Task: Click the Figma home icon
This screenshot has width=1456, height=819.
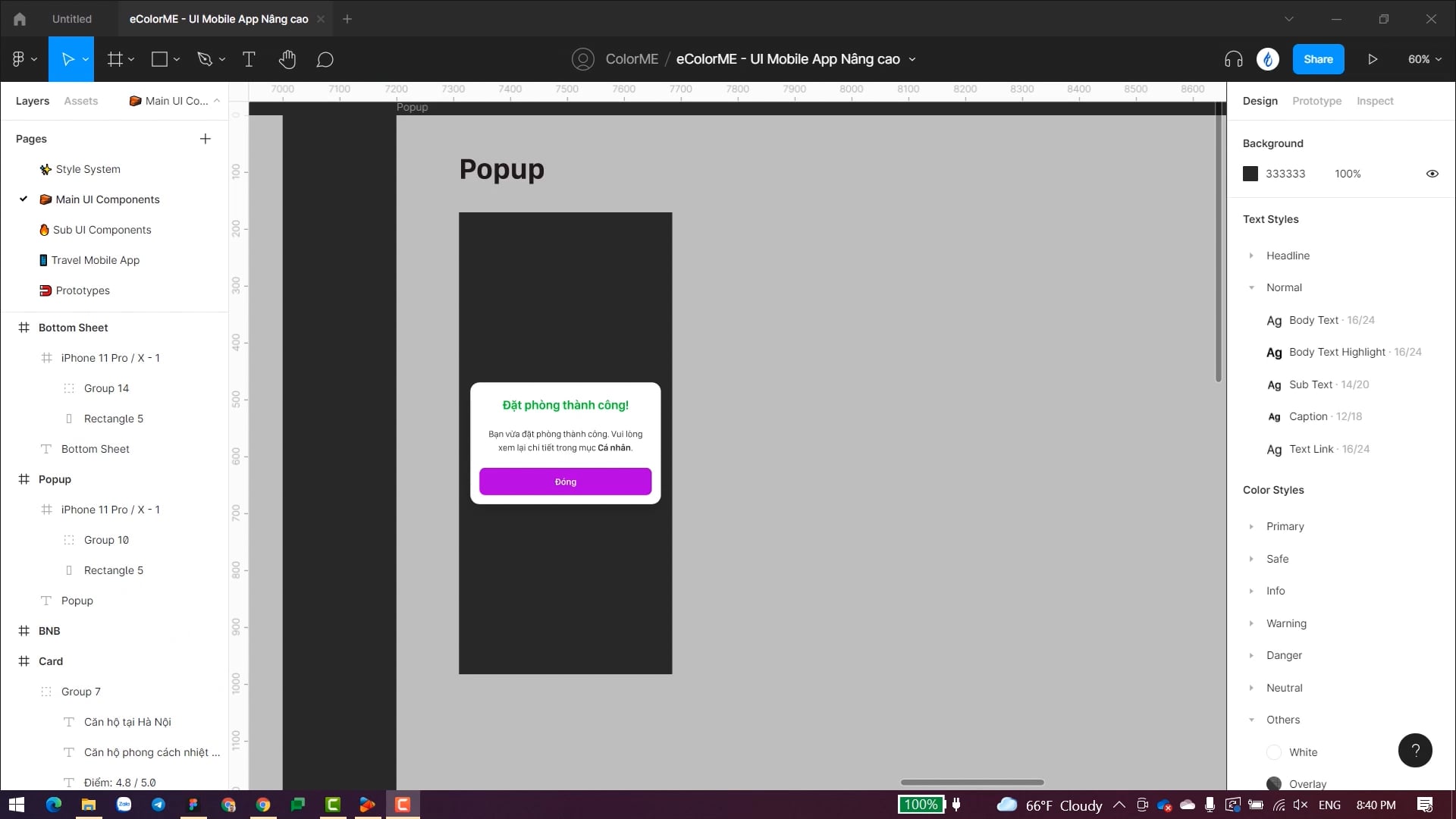Action: (x=20, y=19)
